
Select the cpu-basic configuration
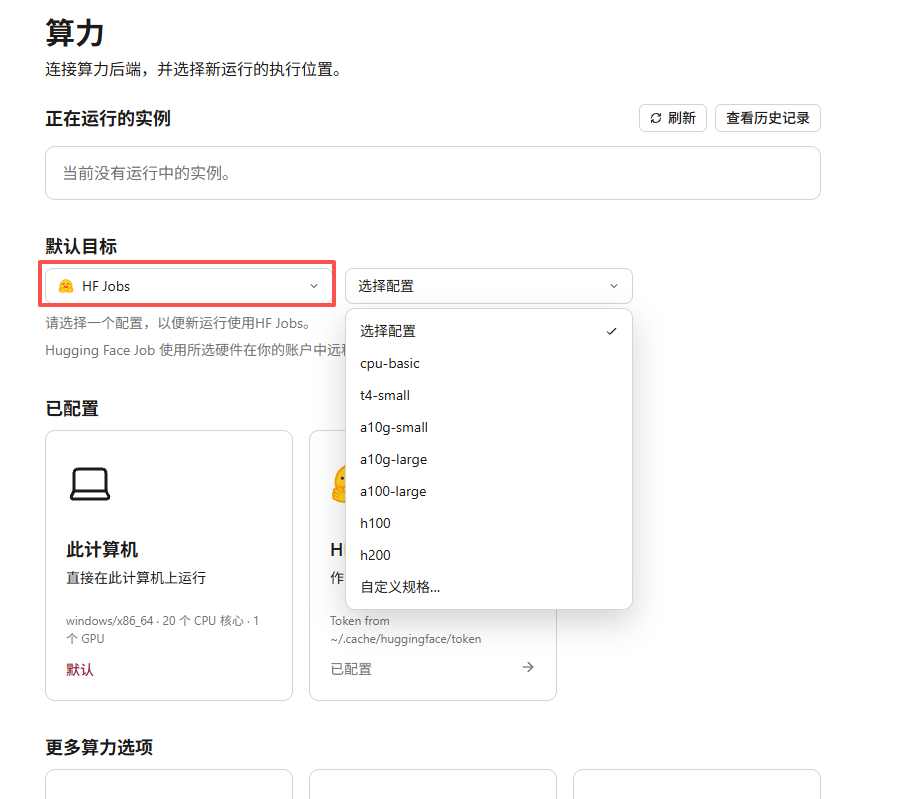click(x=489, y=363)
